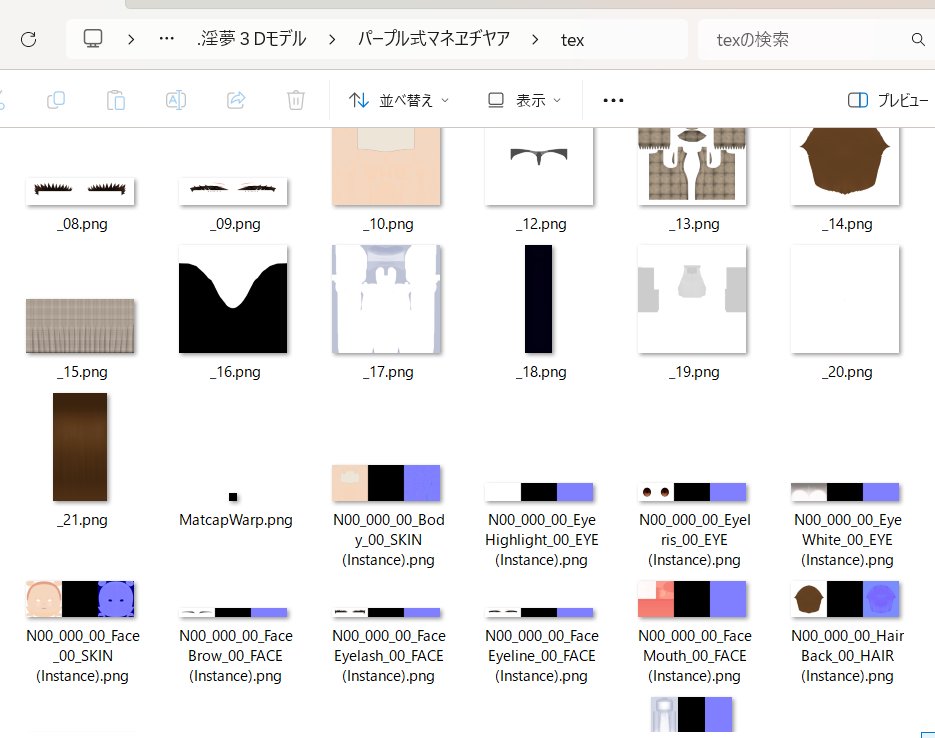
Task: Click the _13.png file name
Action: tap(694, 224)
